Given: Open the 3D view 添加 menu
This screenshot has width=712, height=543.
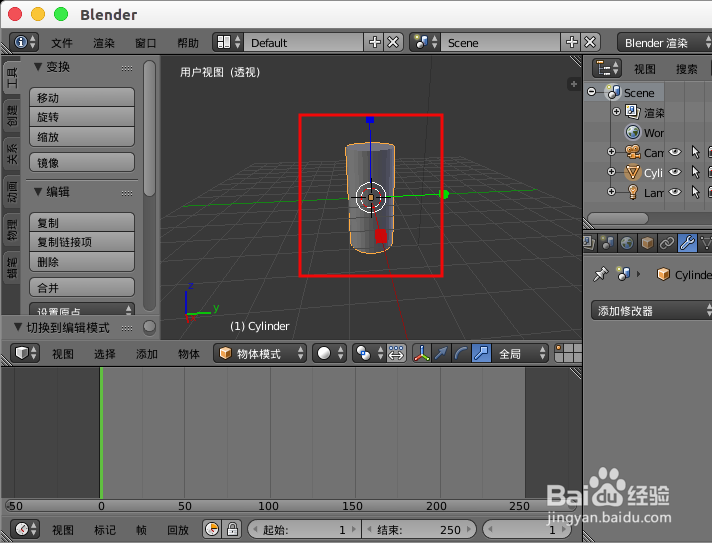Looking at the screenshot, I should [147, 354].
